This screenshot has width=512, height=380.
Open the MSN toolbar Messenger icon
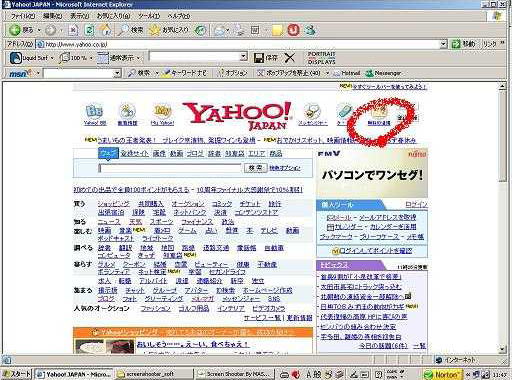(x=383, y=73)
